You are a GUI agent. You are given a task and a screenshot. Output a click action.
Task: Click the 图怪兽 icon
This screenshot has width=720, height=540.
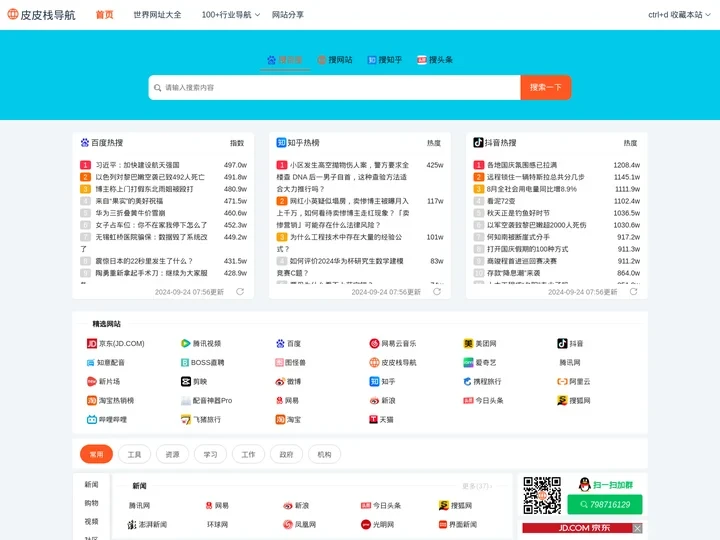click(279, 363)
